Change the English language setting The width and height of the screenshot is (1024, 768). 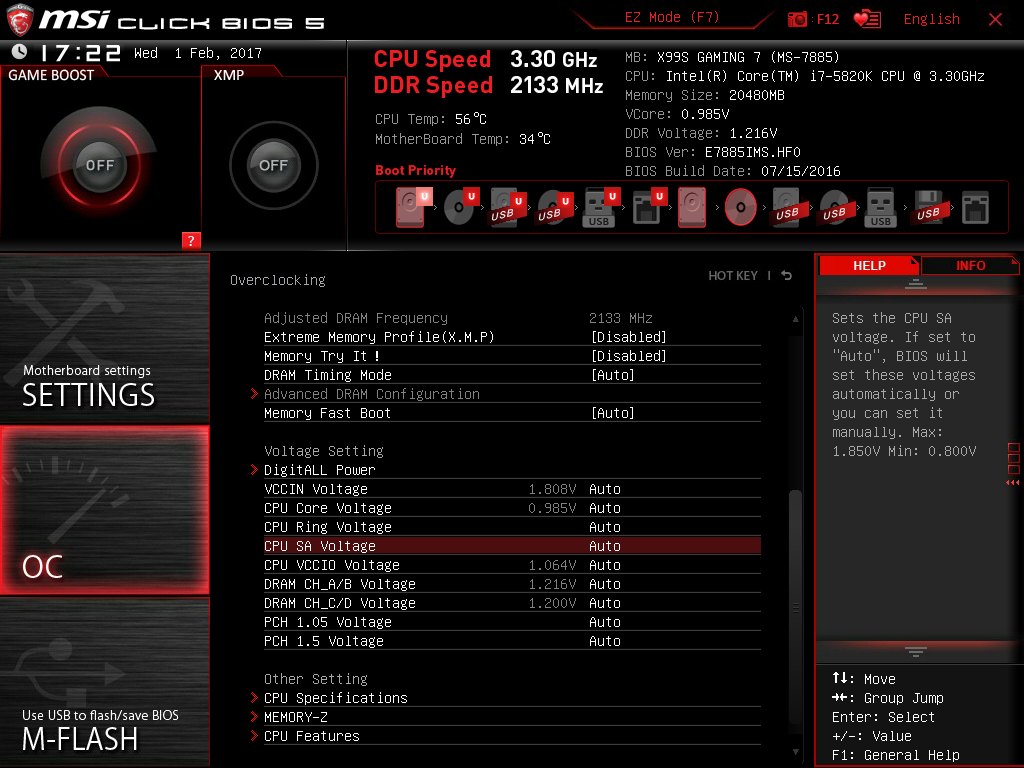(x=931, y=19)
